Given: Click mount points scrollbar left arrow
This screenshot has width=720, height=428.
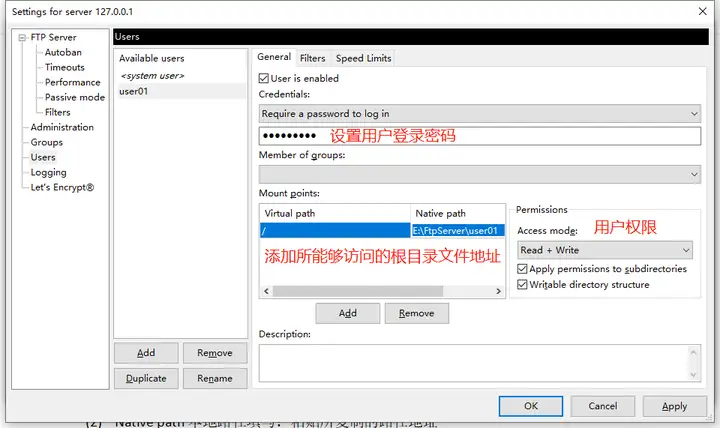Looking at the screenshot, I should 266,291.
